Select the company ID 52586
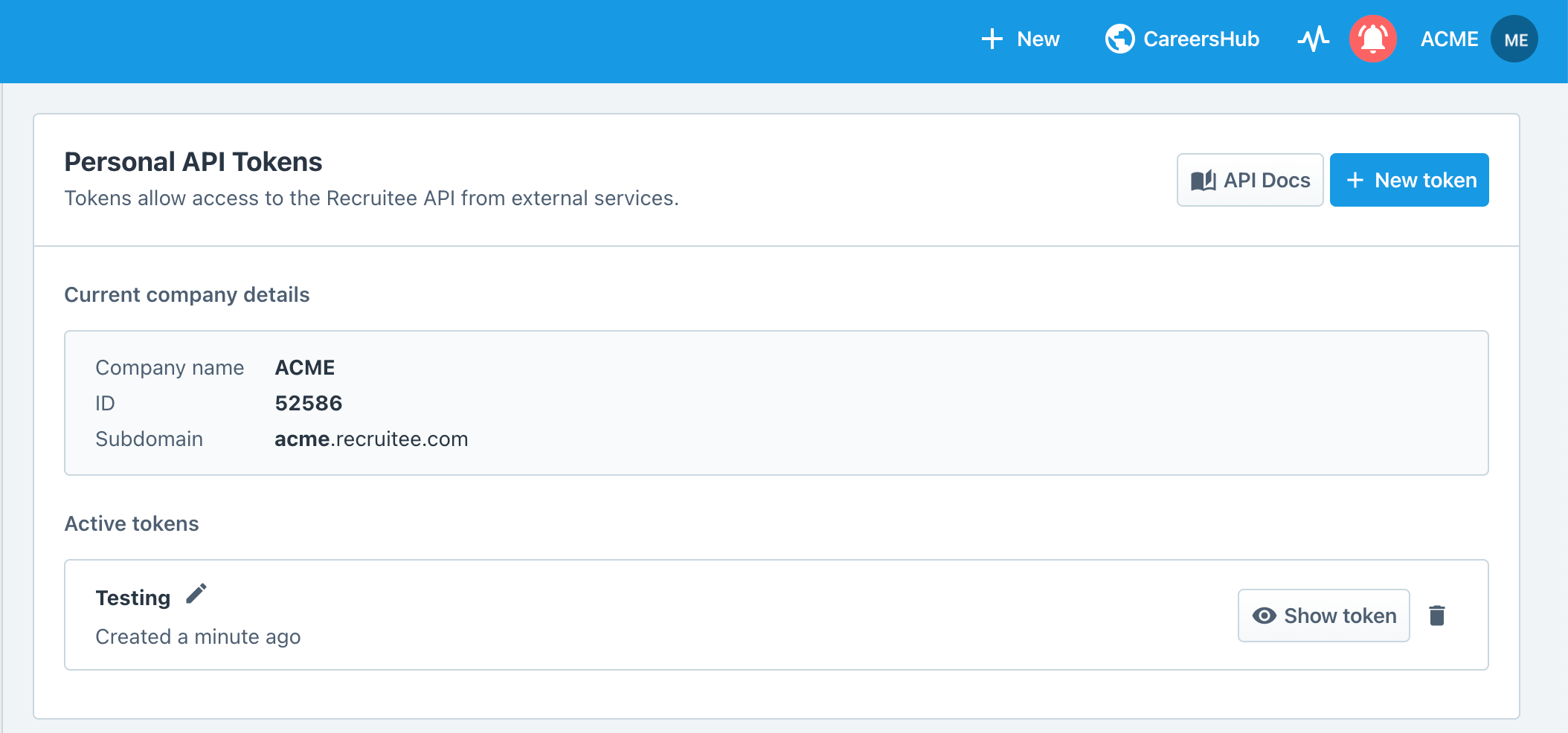The image size is (1568, 733). 308,403
